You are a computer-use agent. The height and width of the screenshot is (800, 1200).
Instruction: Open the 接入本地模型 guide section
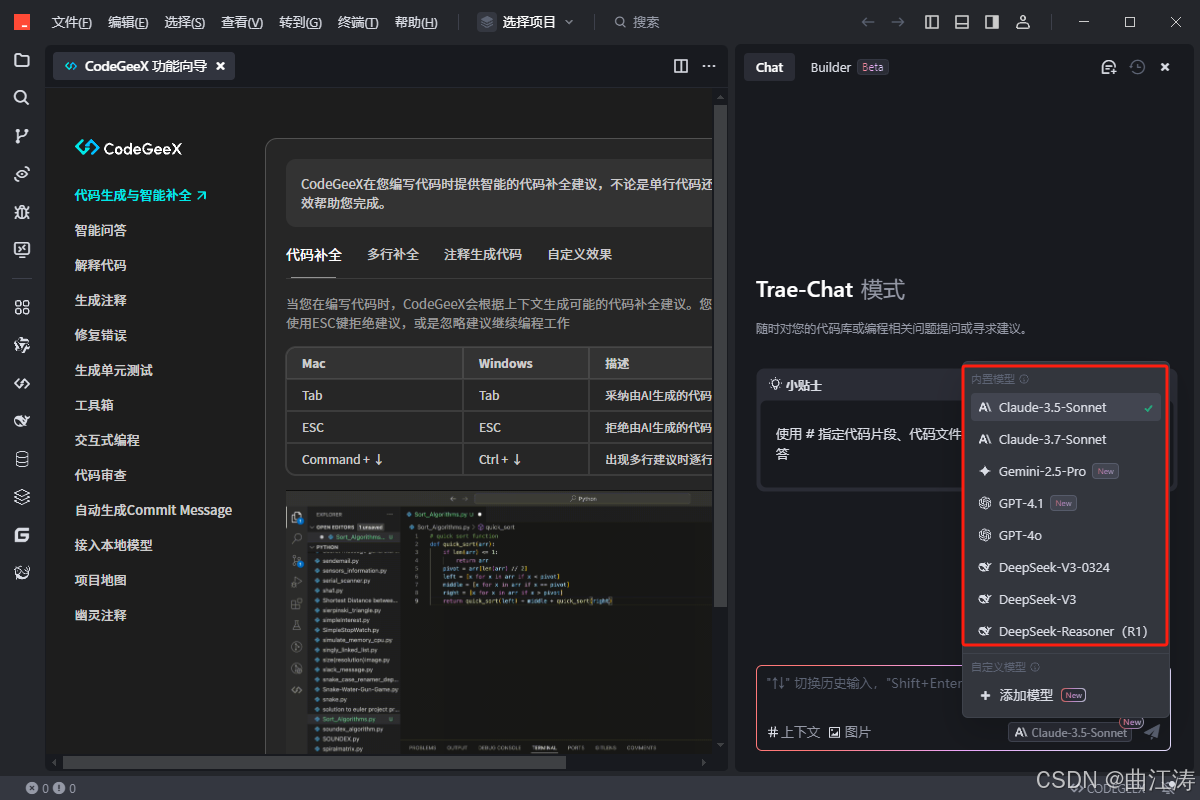coord(114,545)
